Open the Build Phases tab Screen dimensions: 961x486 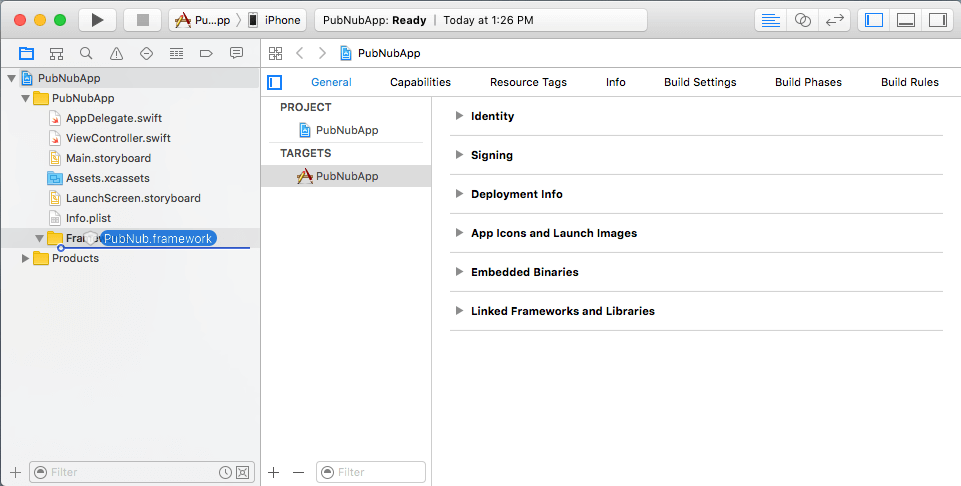(x=808, y=82)
